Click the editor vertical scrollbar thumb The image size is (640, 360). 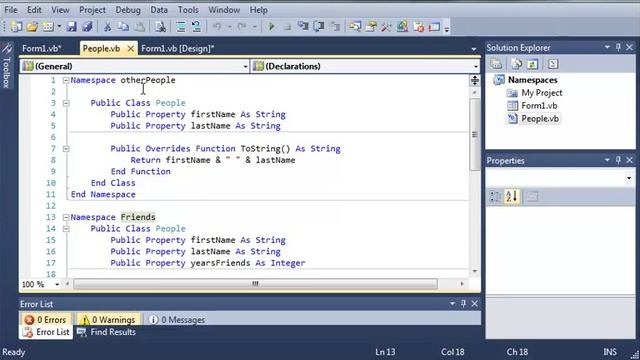click(x=474, y=134)
